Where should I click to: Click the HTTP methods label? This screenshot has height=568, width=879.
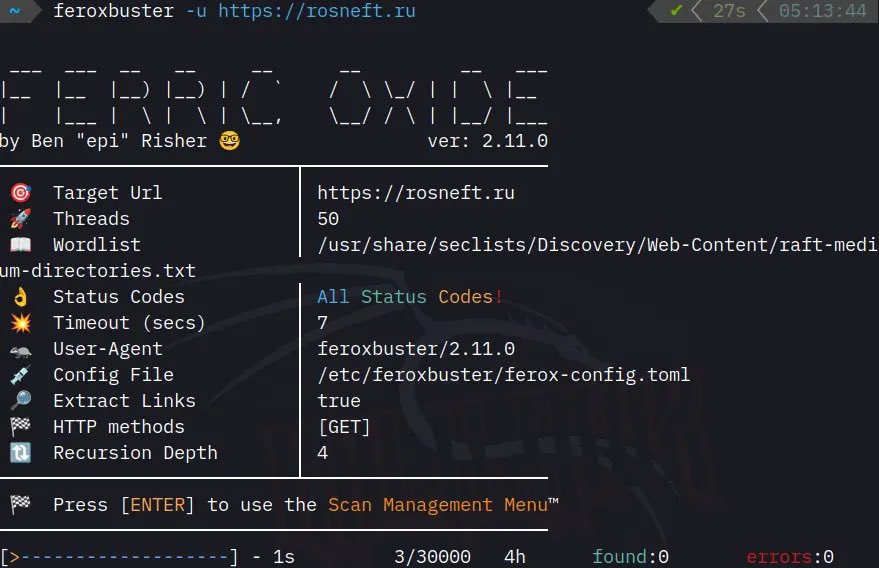click(119, 427)
